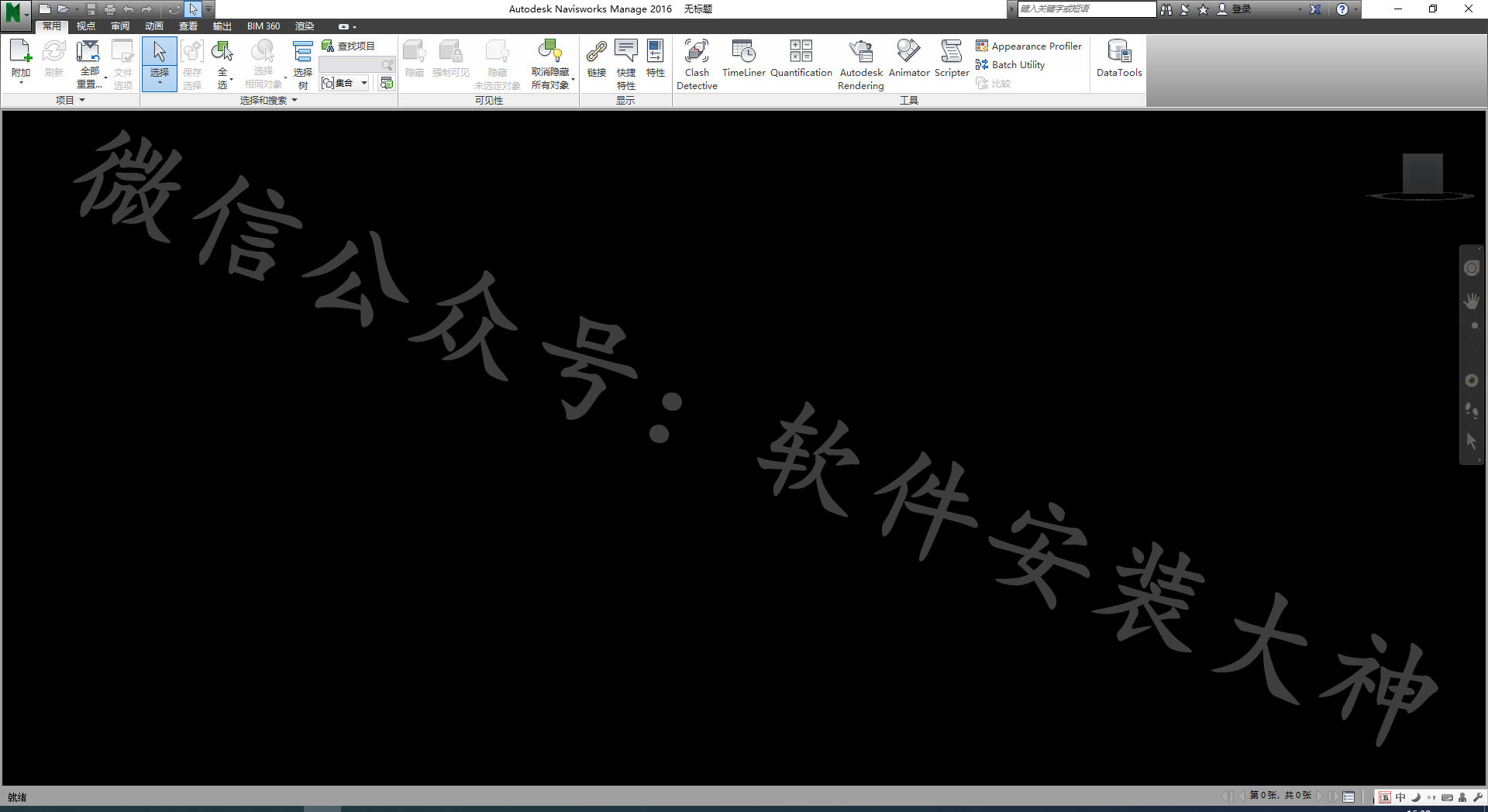Click the binoculars search icon
The height and width of the screenshot is (812, 1488).
tap(1166, 9)
